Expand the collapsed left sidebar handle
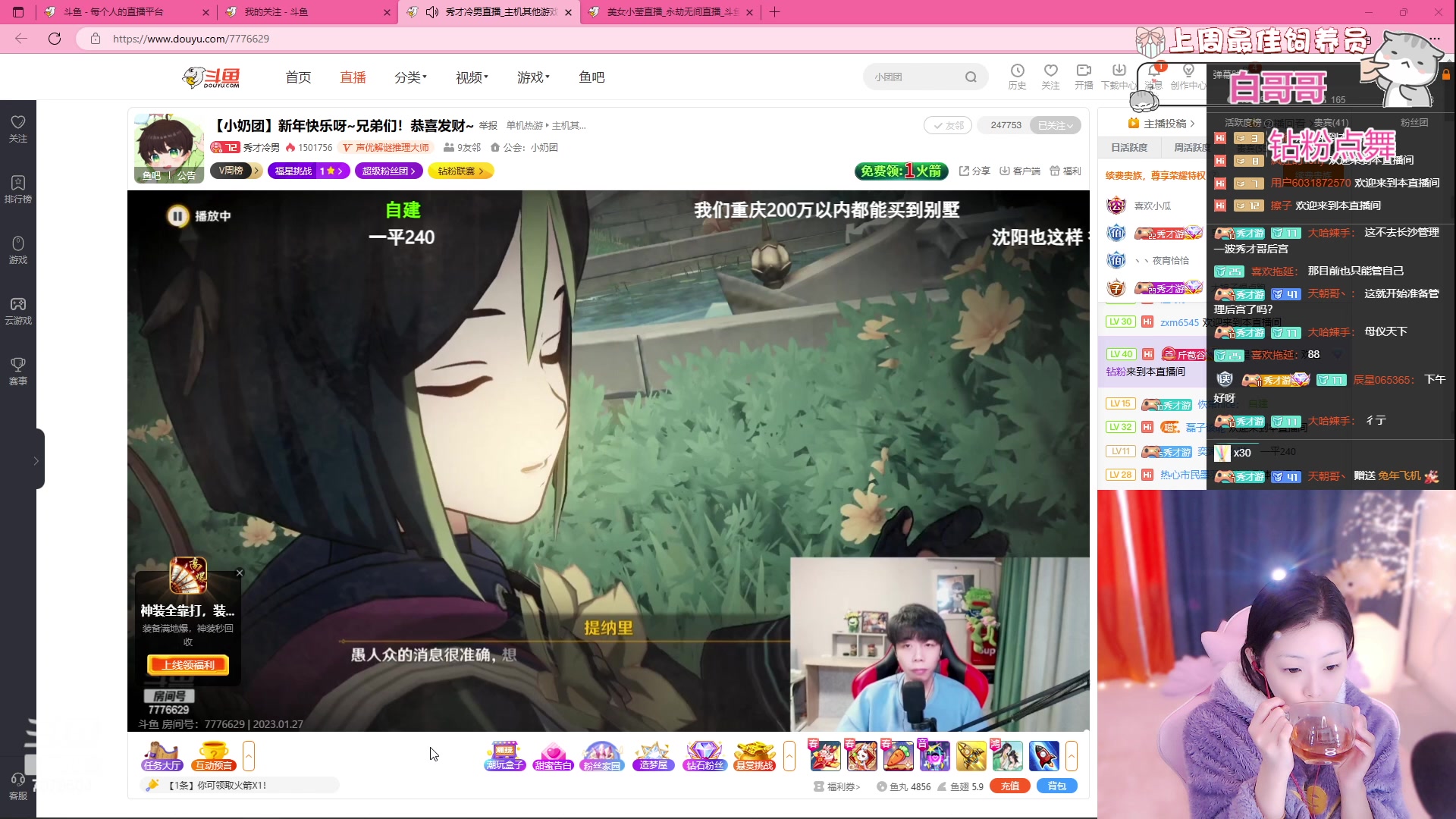Image resolution: width=1456 pixels, height=819 pixels. 36,460
